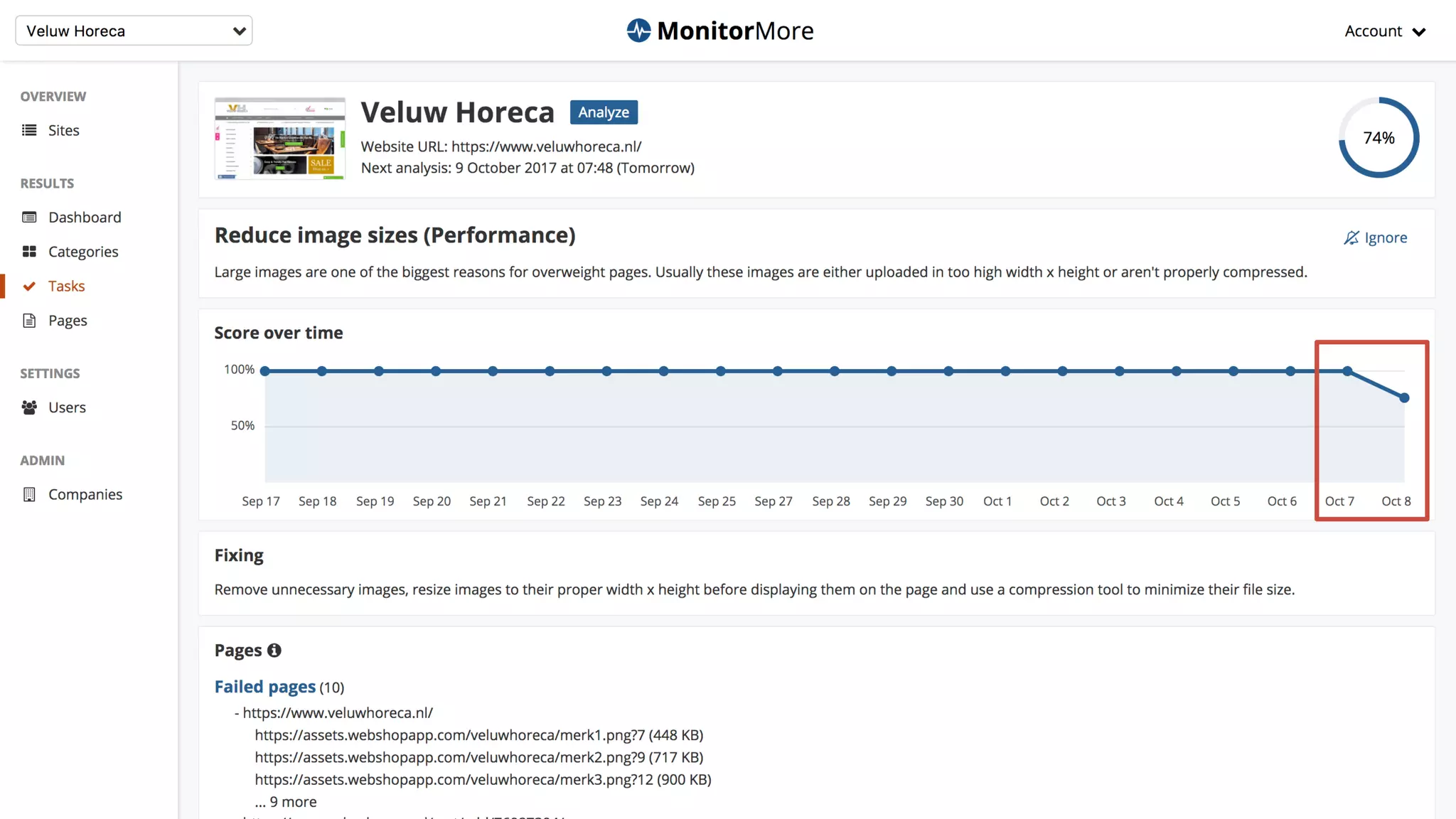
Task: Click the Users group icon
Action: click(29, 407)
